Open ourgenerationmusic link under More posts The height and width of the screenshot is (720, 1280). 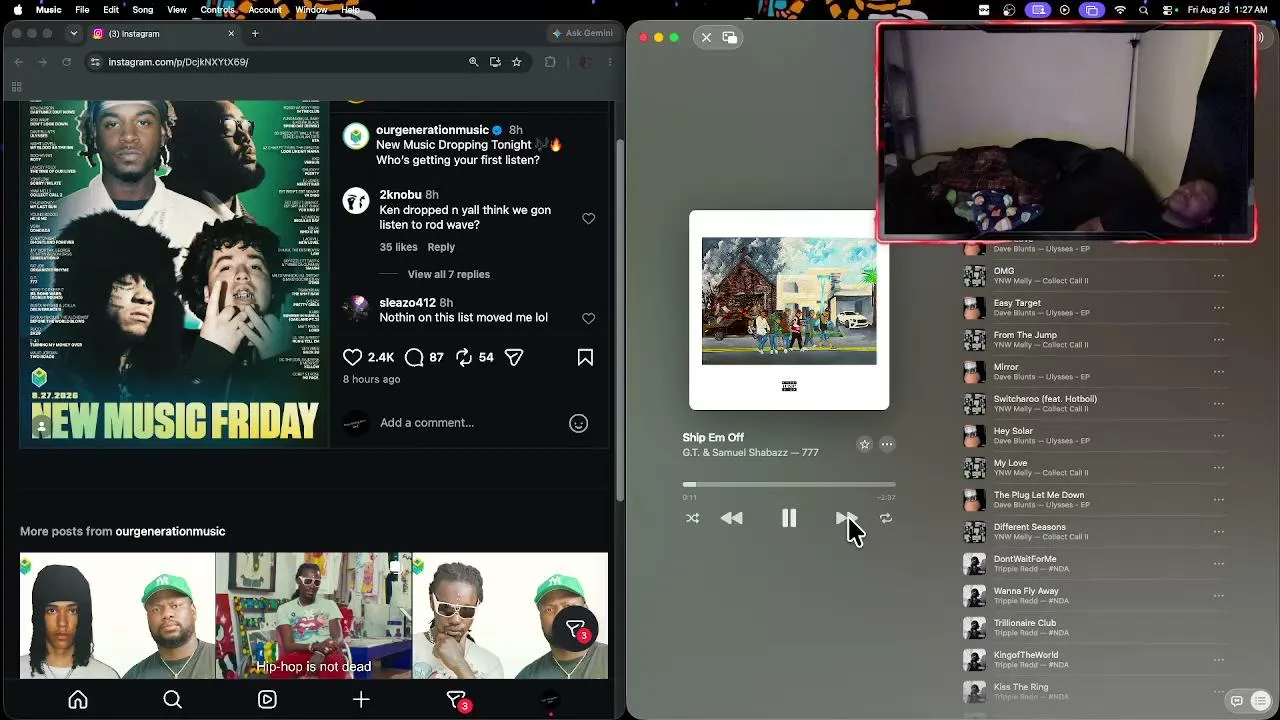coord(170,531)
